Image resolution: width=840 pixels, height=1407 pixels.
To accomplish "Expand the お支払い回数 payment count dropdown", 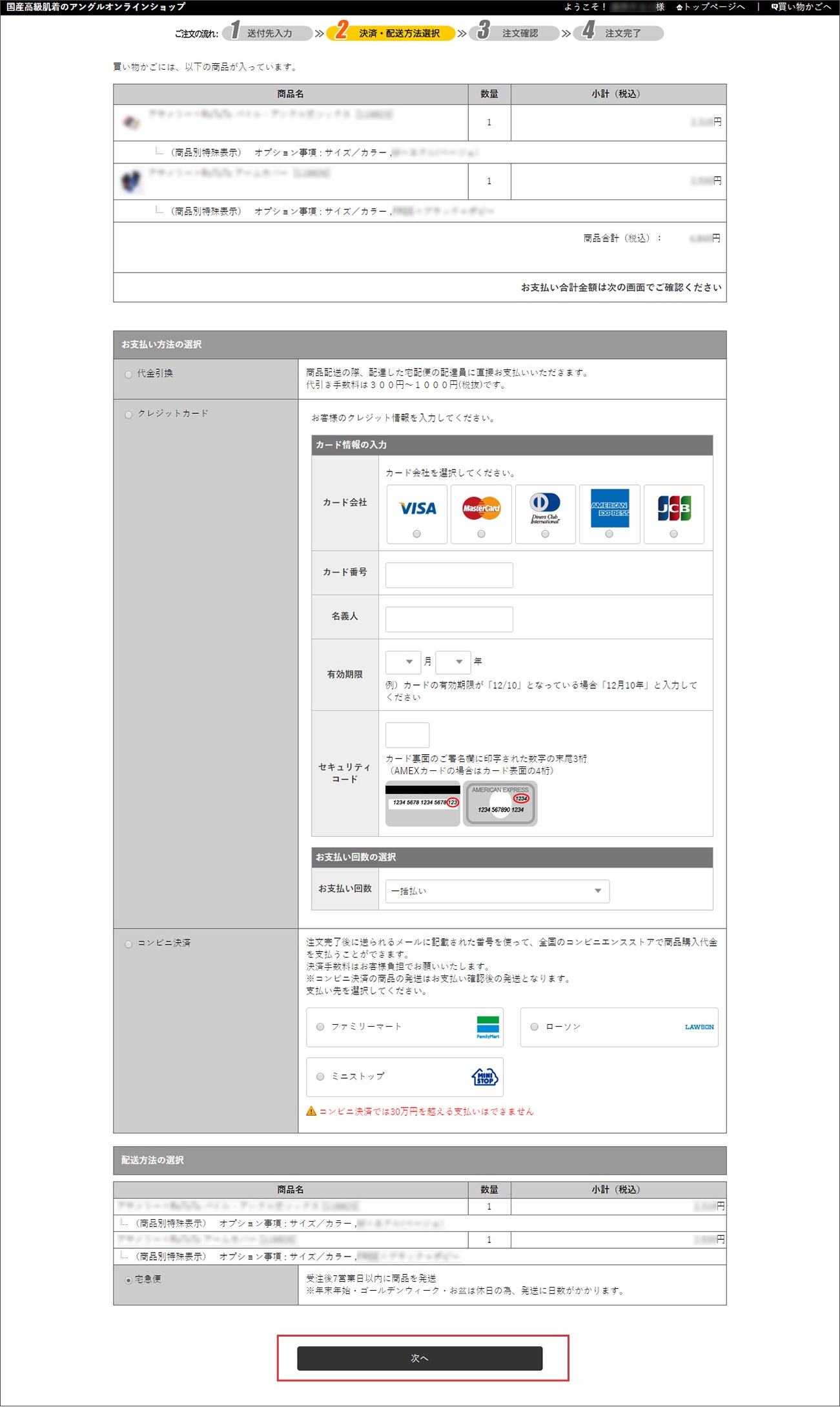I will (x=497, y=891).
